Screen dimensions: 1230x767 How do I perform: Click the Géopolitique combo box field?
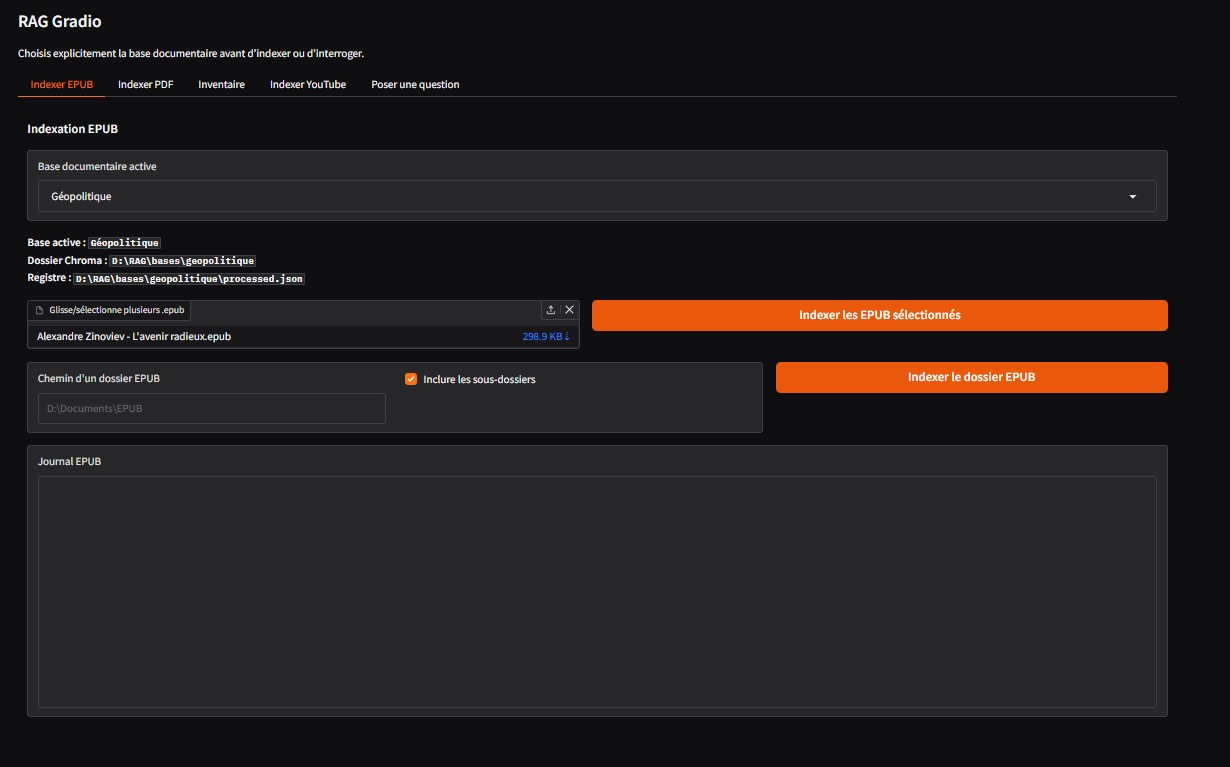(597, 196)
